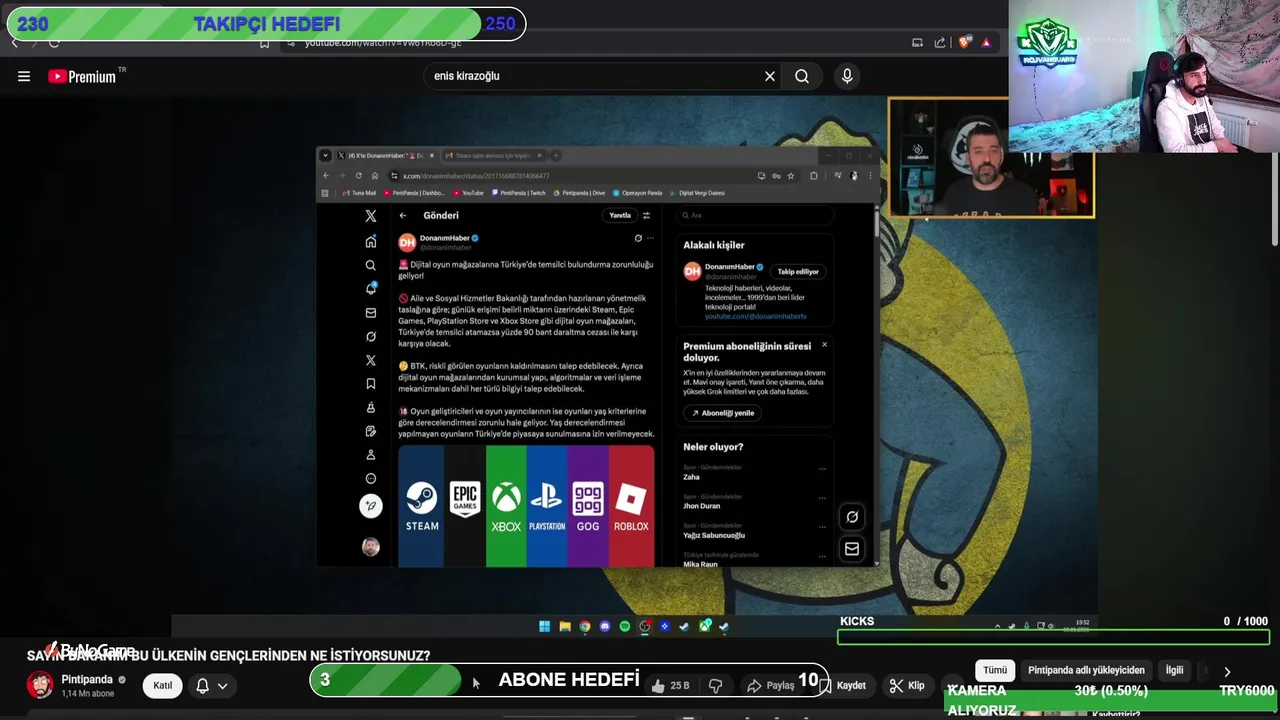Open the Tuna Mail bookmark
Screen dimensions: 1280x720
click(x=359, y=193)
